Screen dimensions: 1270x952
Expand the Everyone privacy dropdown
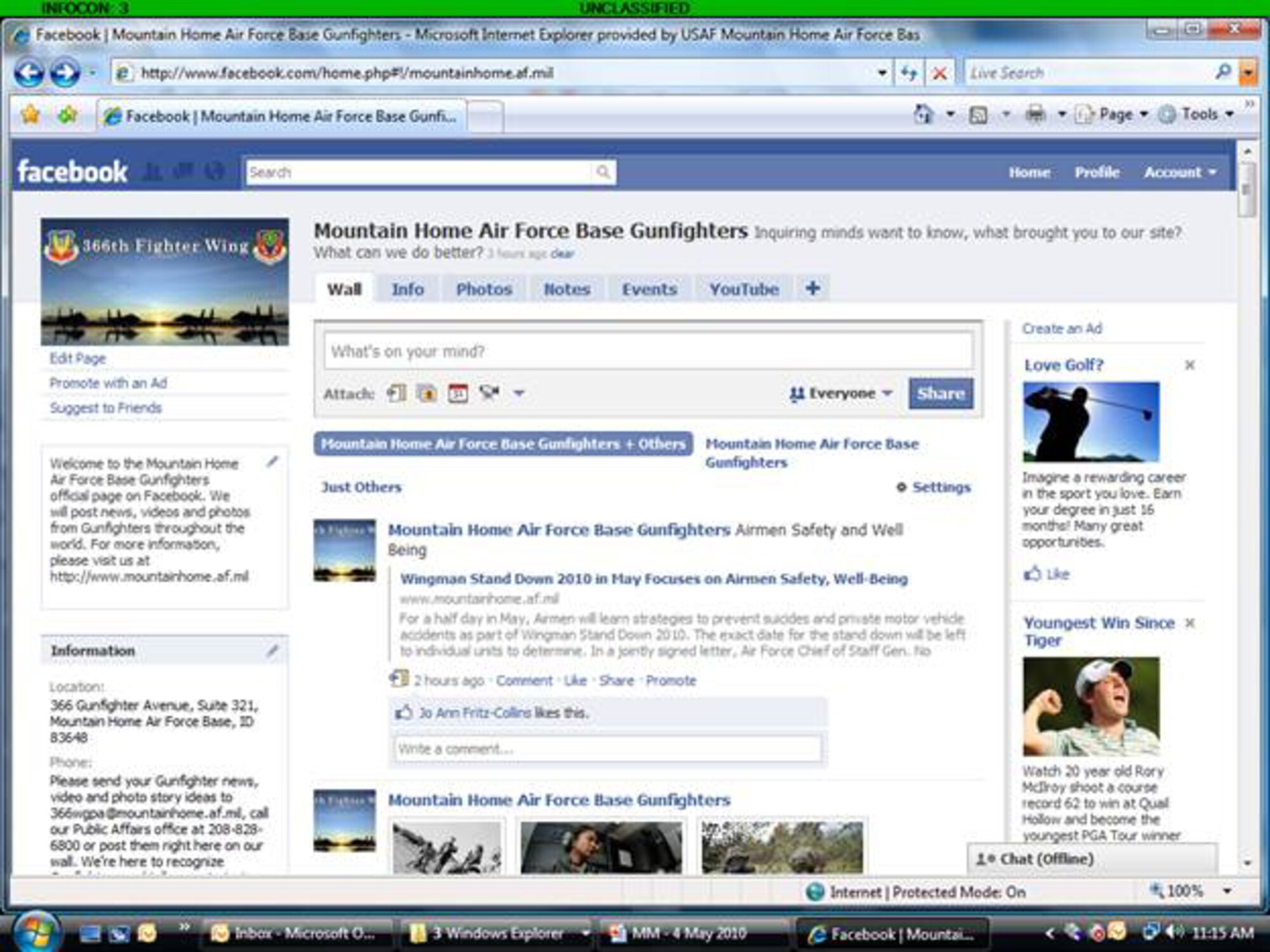[x=841, y=393]
